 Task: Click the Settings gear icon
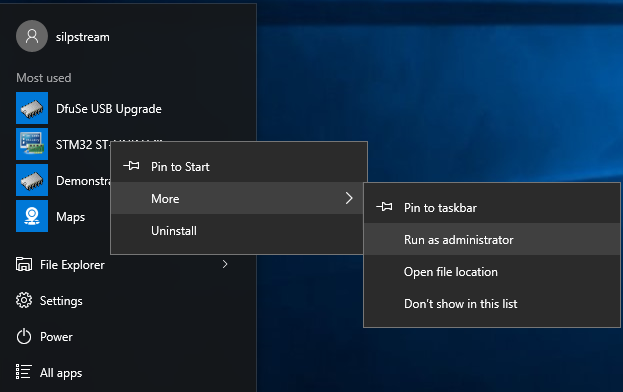coord(24,300)
